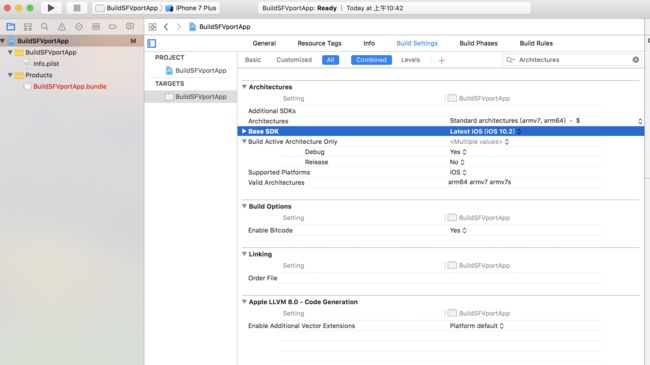The width and height of the screenshot is (650, 365).
Task: Open the Find navigator magnifier icon
Action: pyautogui.click(x=45, y=27)
